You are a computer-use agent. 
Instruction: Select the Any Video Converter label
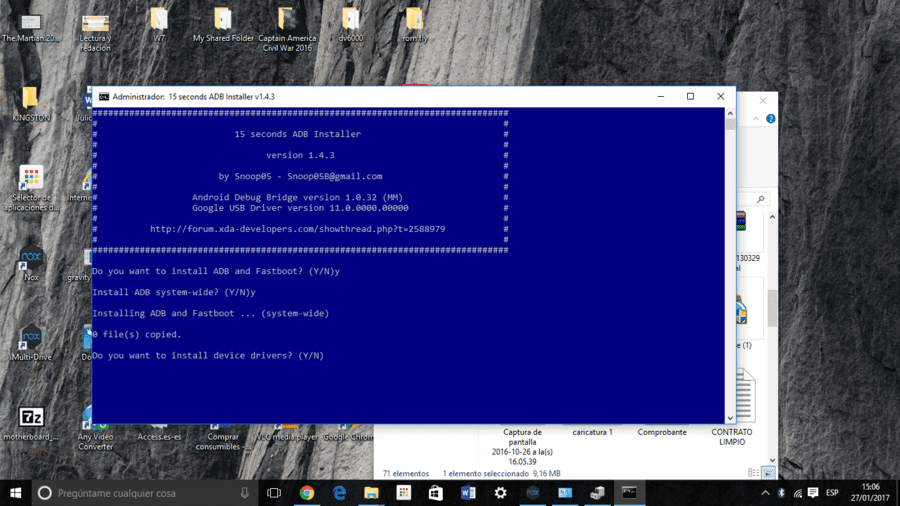point(95,442)
